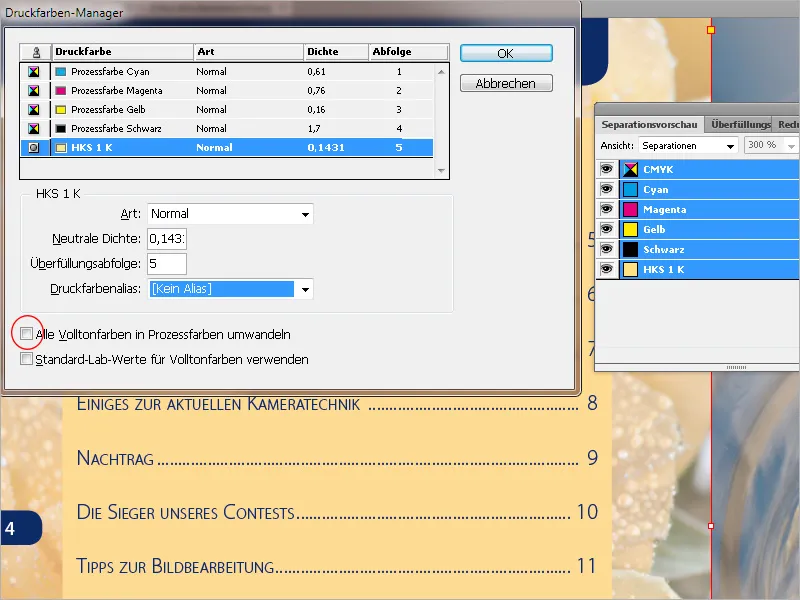Hide the Cyan separation

point(607,189)
